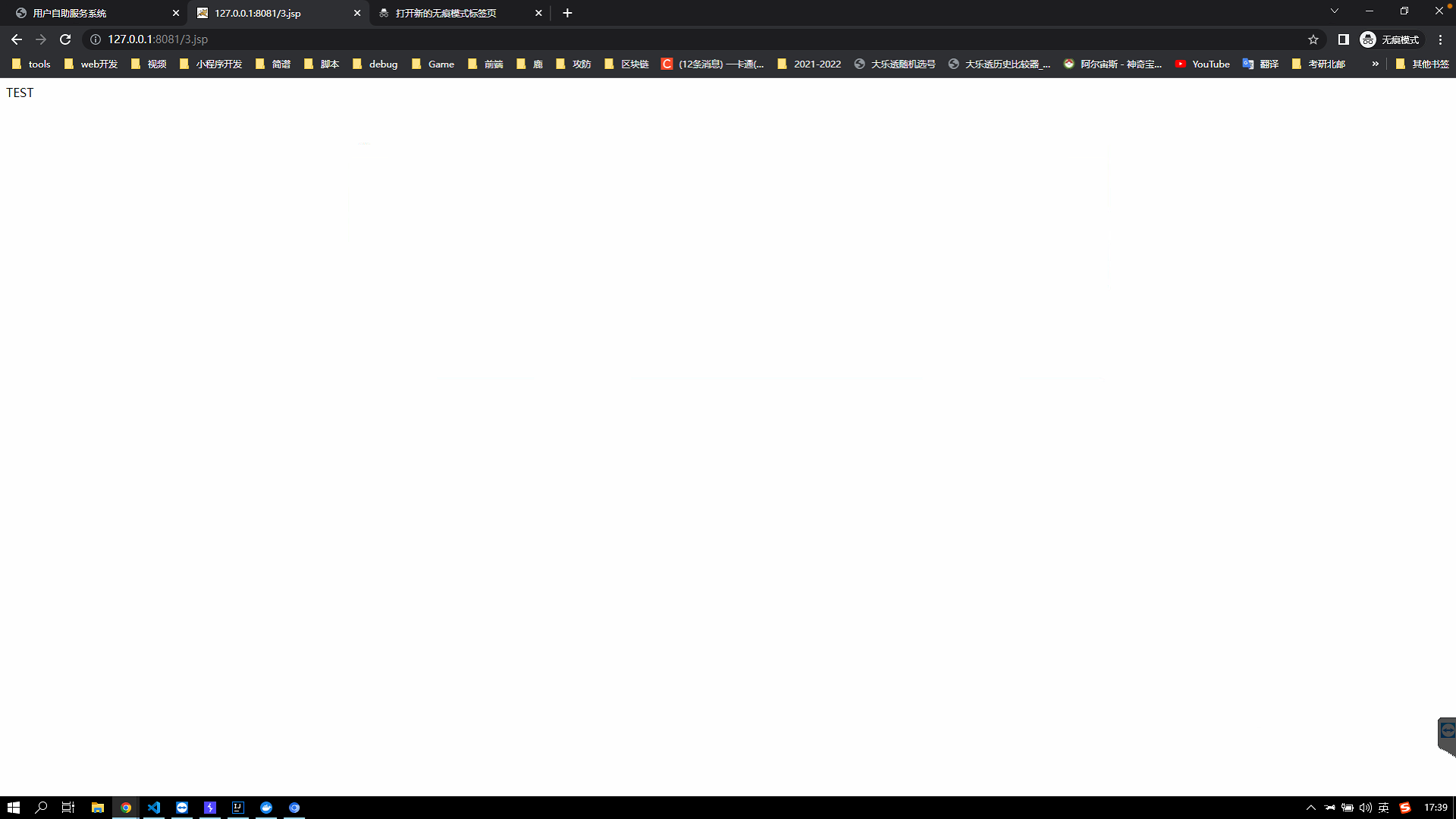Show hidden system tray icons
Screen dimensions: 1456x819
1311,808
